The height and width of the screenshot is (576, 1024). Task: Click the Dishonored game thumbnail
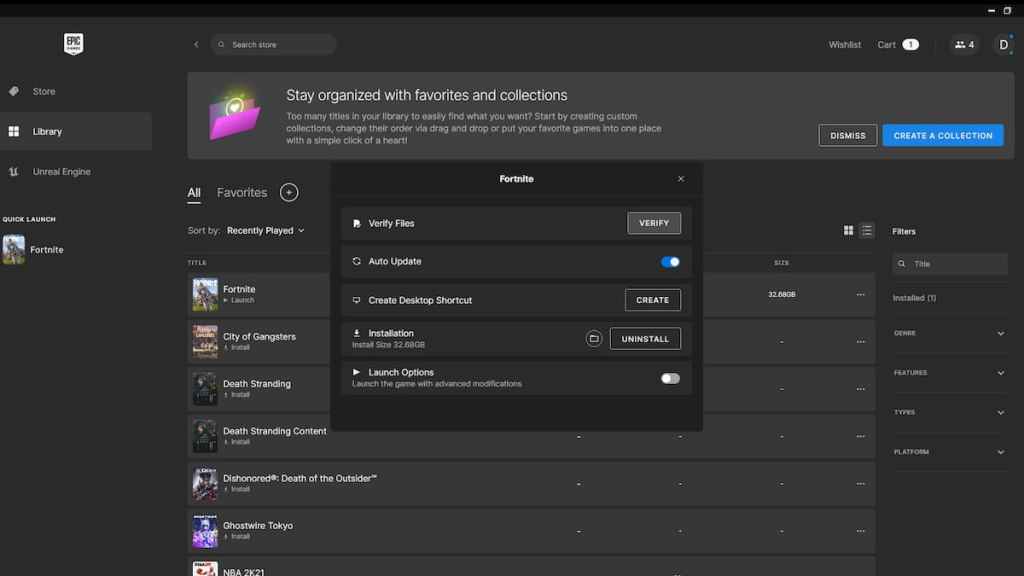(205, 484)
